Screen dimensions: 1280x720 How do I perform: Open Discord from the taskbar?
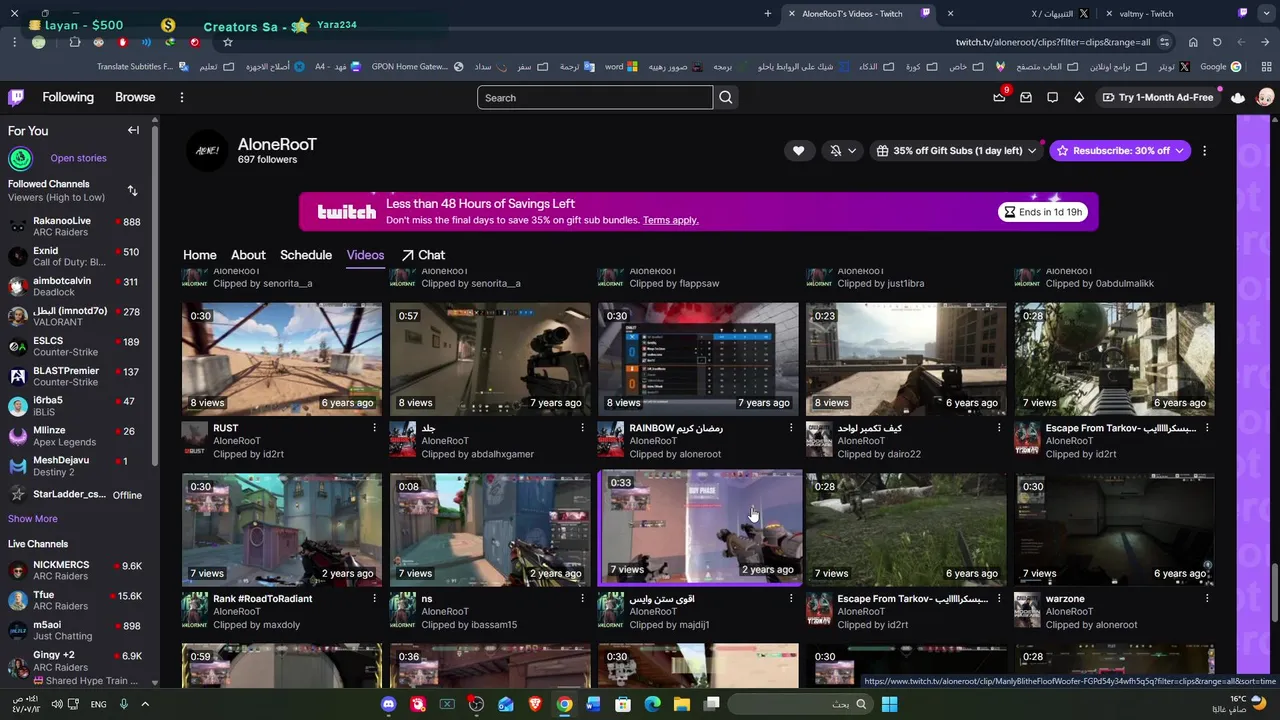[x=389, y=704]
